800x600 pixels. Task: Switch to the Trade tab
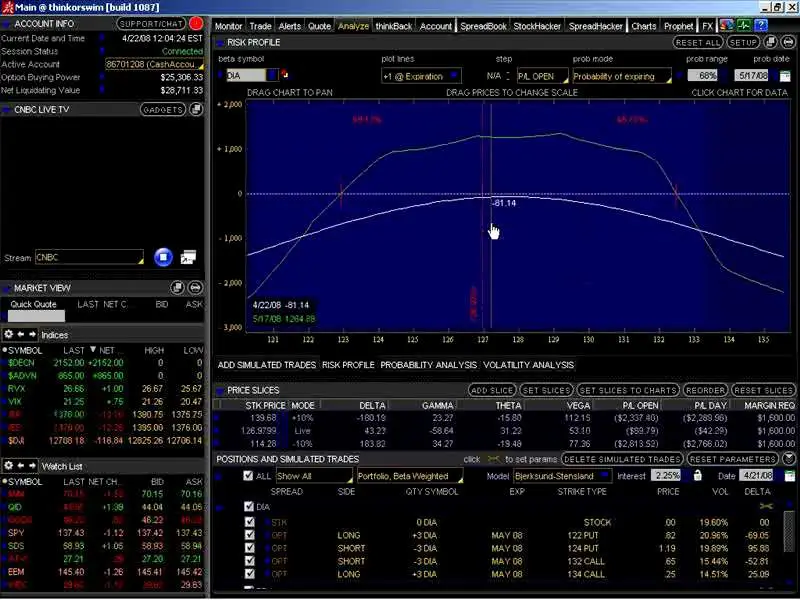click(x=260, y=26)
